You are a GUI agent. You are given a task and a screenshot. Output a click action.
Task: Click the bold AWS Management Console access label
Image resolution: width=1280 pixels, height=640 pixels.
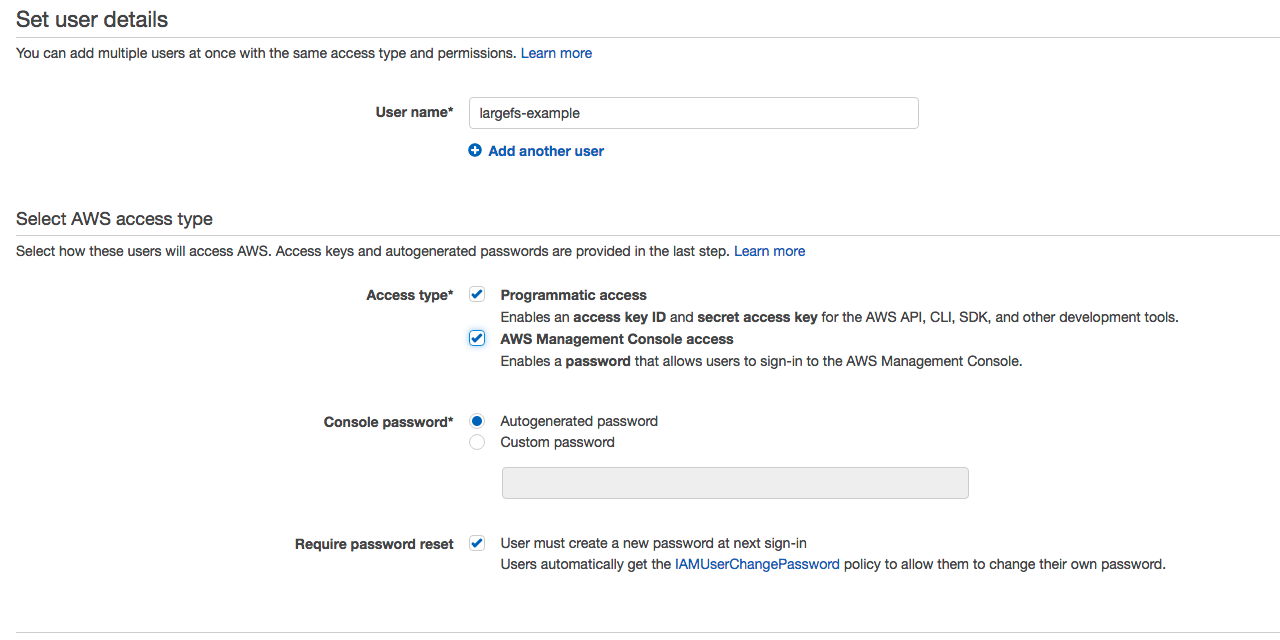tap(616, 339)
